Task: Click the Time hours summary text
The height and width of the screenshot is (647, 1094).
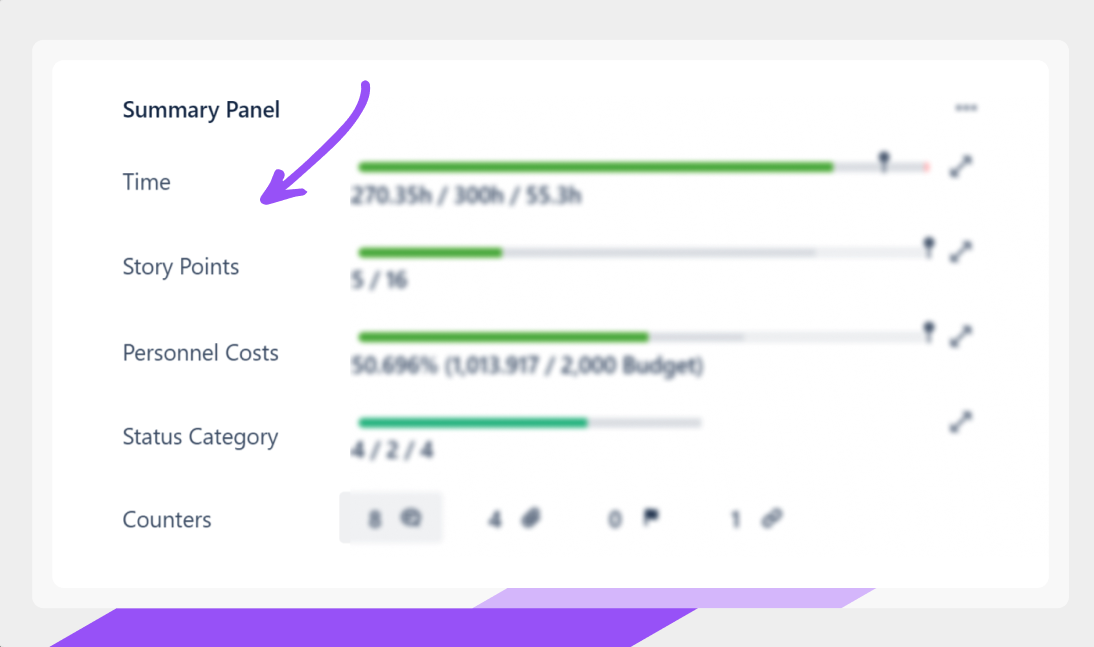Action: (466, 195)
